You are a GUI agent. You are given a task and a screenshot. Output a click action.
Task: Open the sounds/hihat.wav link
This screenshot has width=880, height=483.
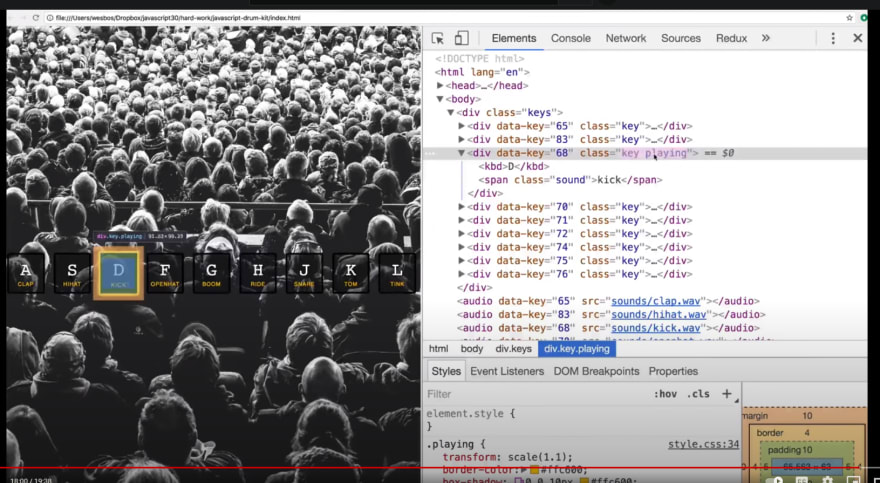(x=659, y=315)
